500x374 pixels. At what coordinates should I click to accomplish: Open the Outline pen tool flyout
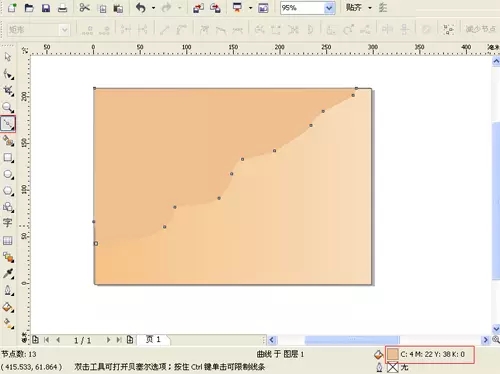coord(8,290)
